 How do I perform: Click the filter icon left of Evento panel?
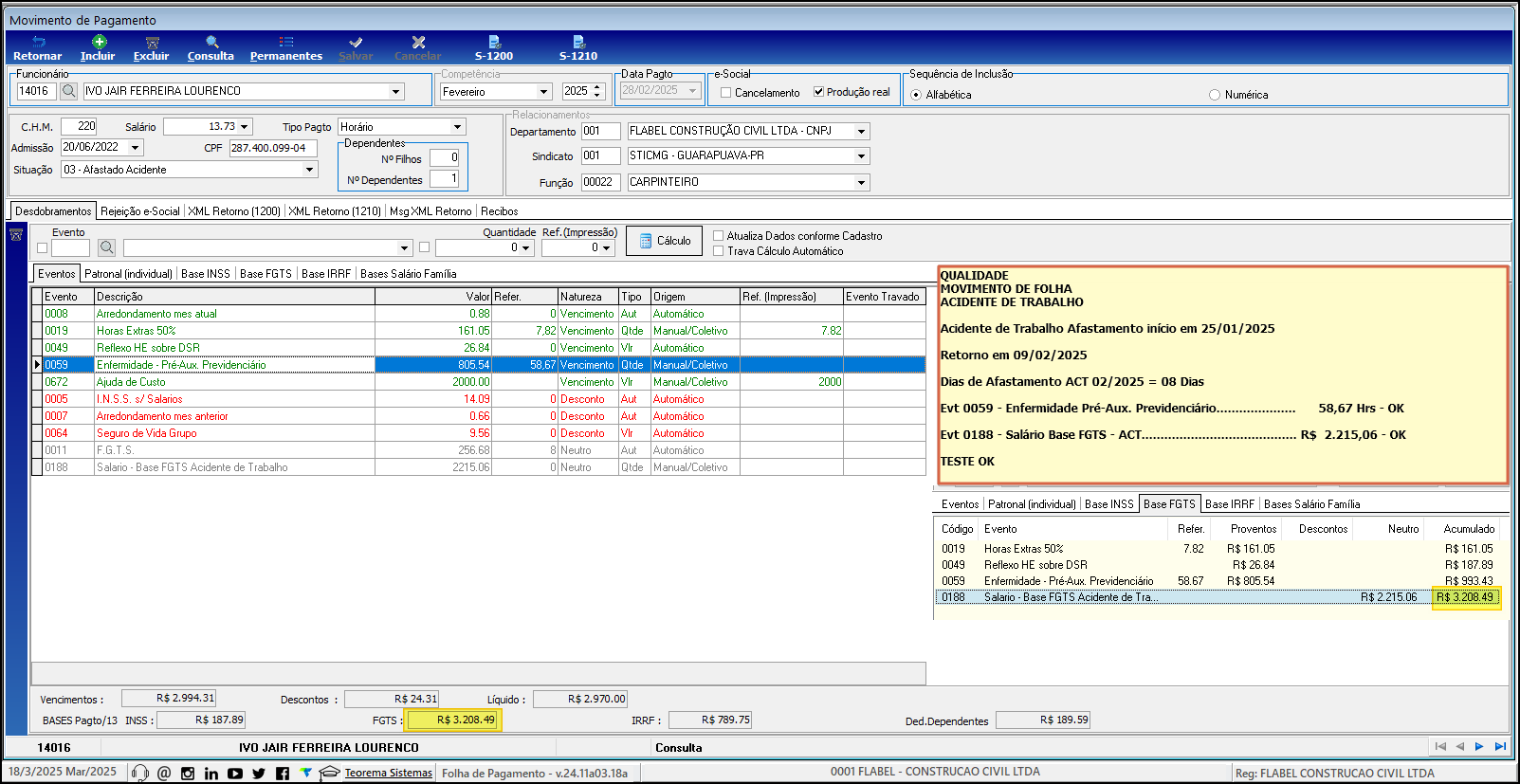click(x=16, y=235)
